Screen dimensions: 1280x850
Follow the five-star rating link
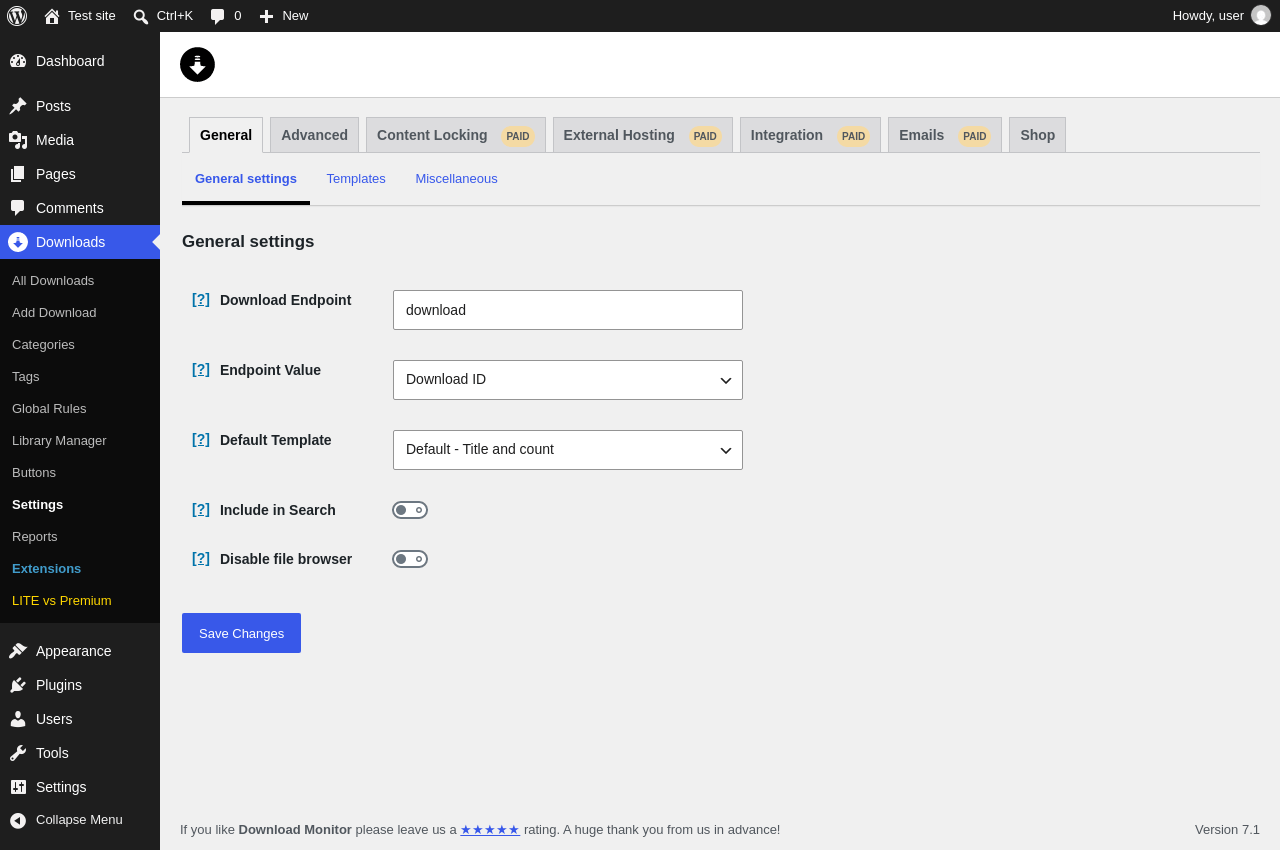coord(490,830)
